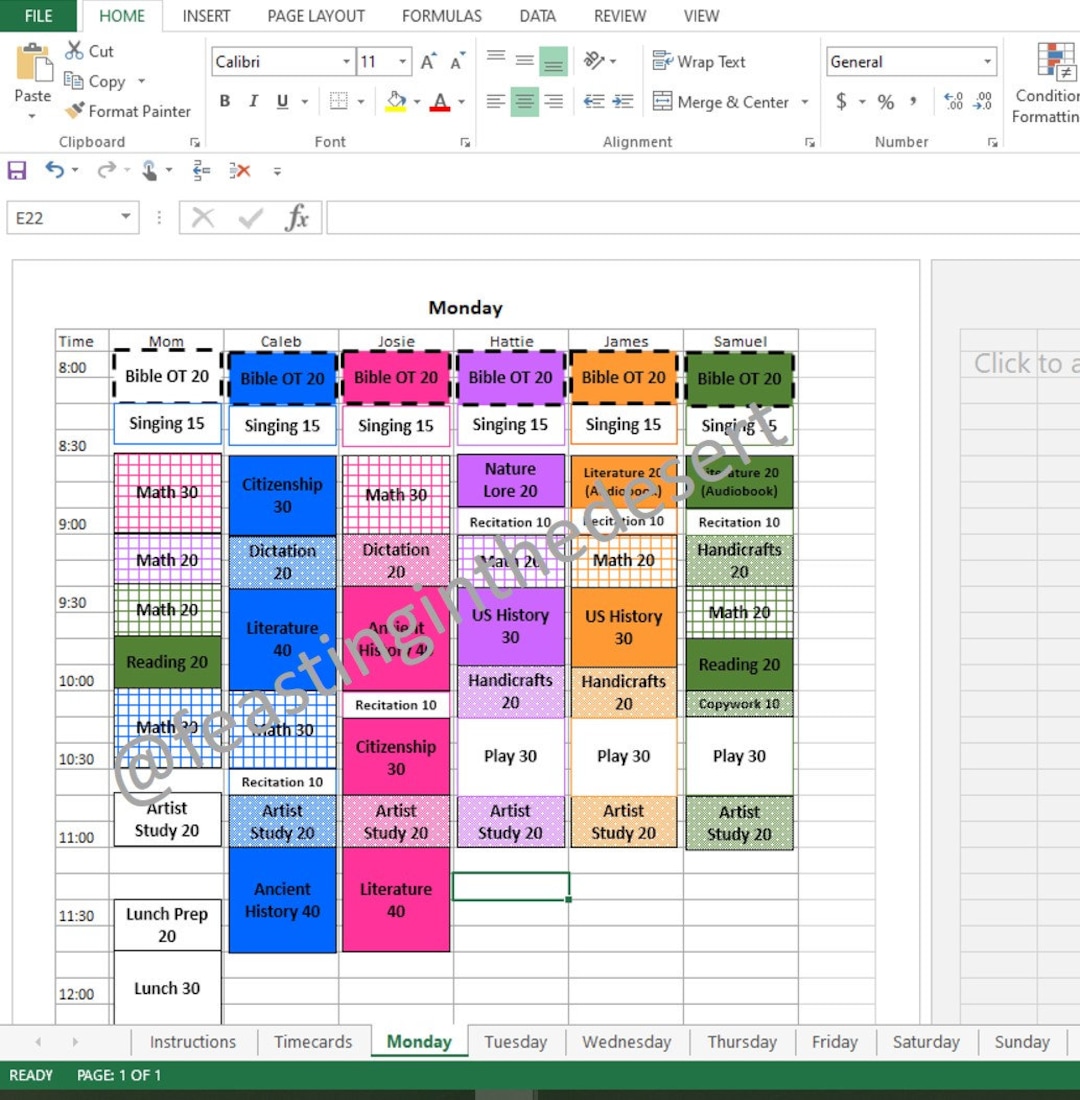Open the General number format dropdown
This screenshot has width=1080, height=1100.
tap(990, 61)
